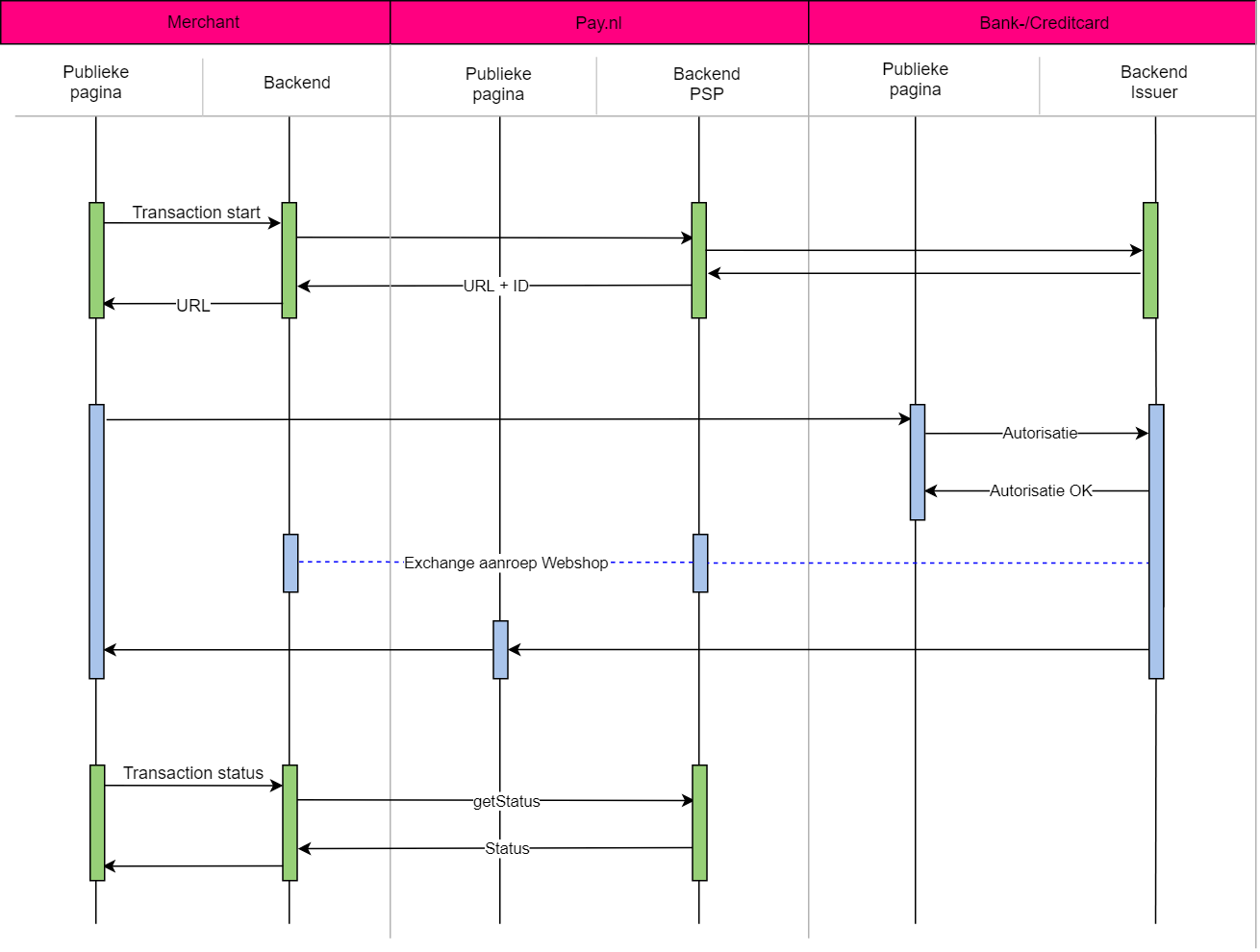Click the 'Transaction start' arrow label

click(x=196, y=213)
